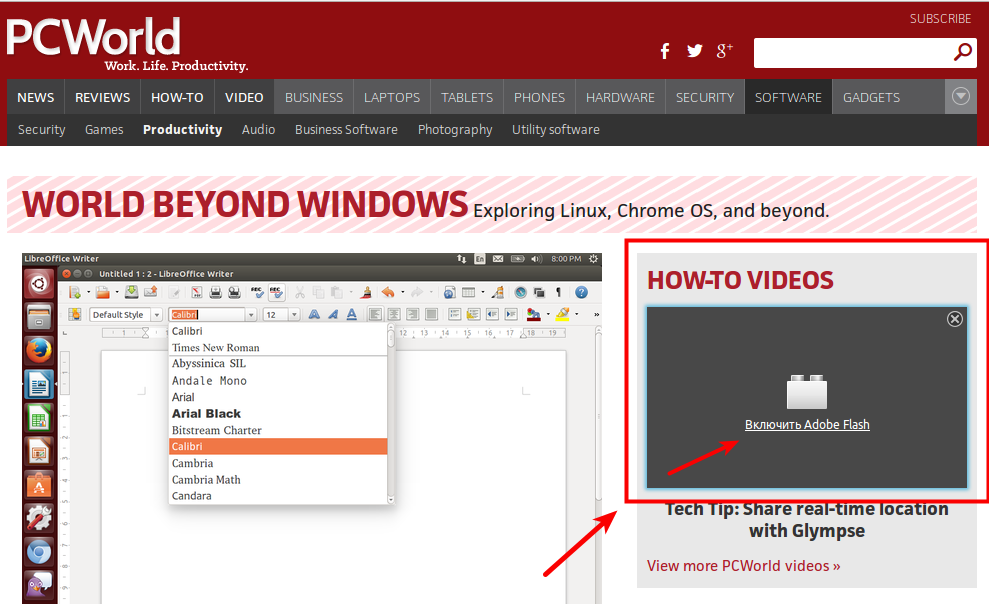The image size is (989, 608).
Task: Open the HOW-TO navigation tab
Action: (x=177, y=97)
